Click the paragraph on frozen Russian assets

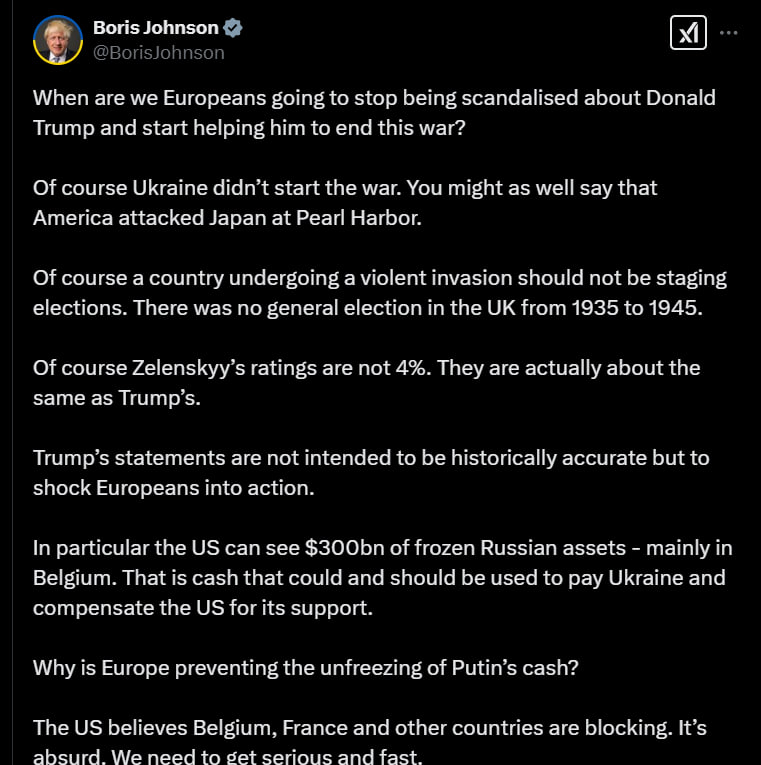[x=382, y=578]
